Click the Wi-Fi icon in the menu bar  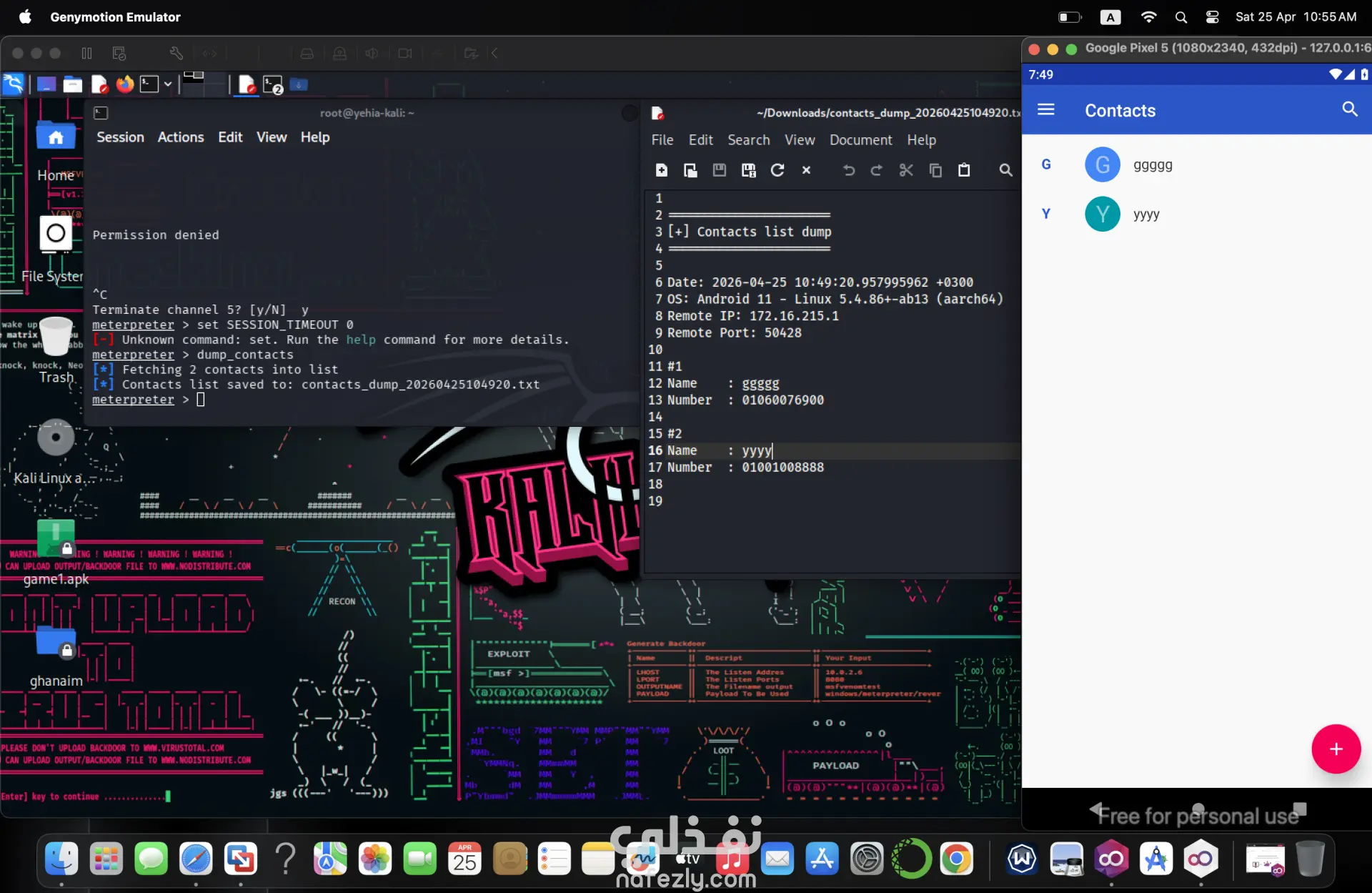[1148, 17]
